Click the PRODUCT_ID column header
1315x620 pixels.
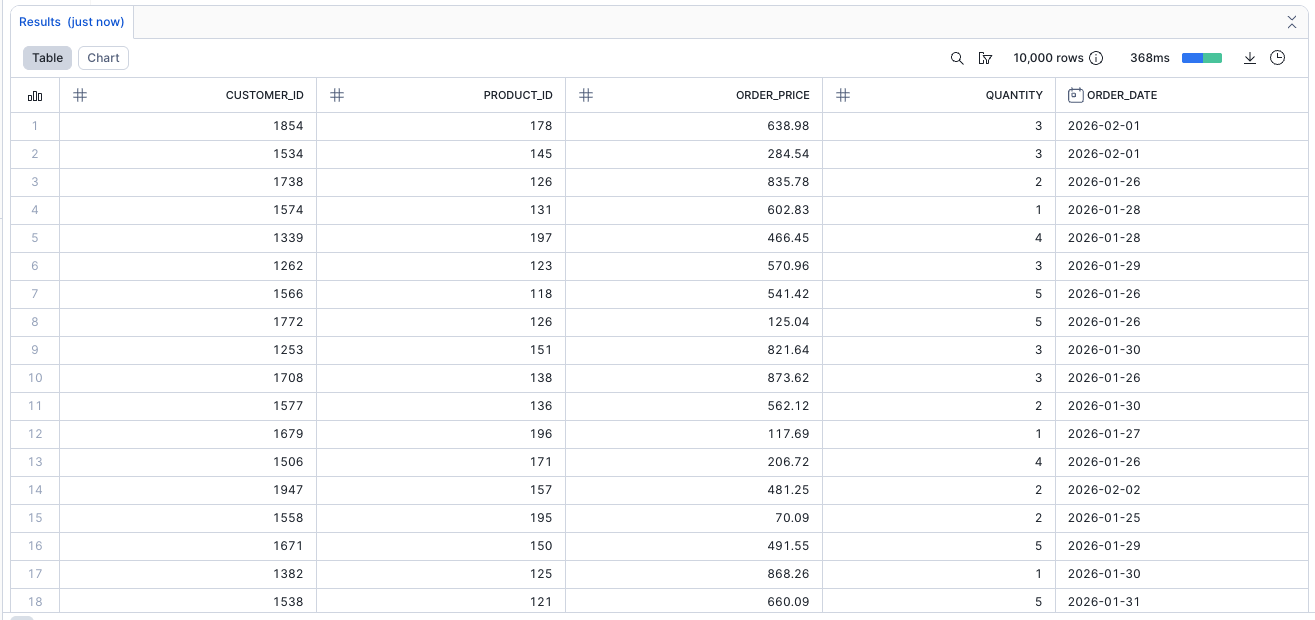[x=518, y=95]
